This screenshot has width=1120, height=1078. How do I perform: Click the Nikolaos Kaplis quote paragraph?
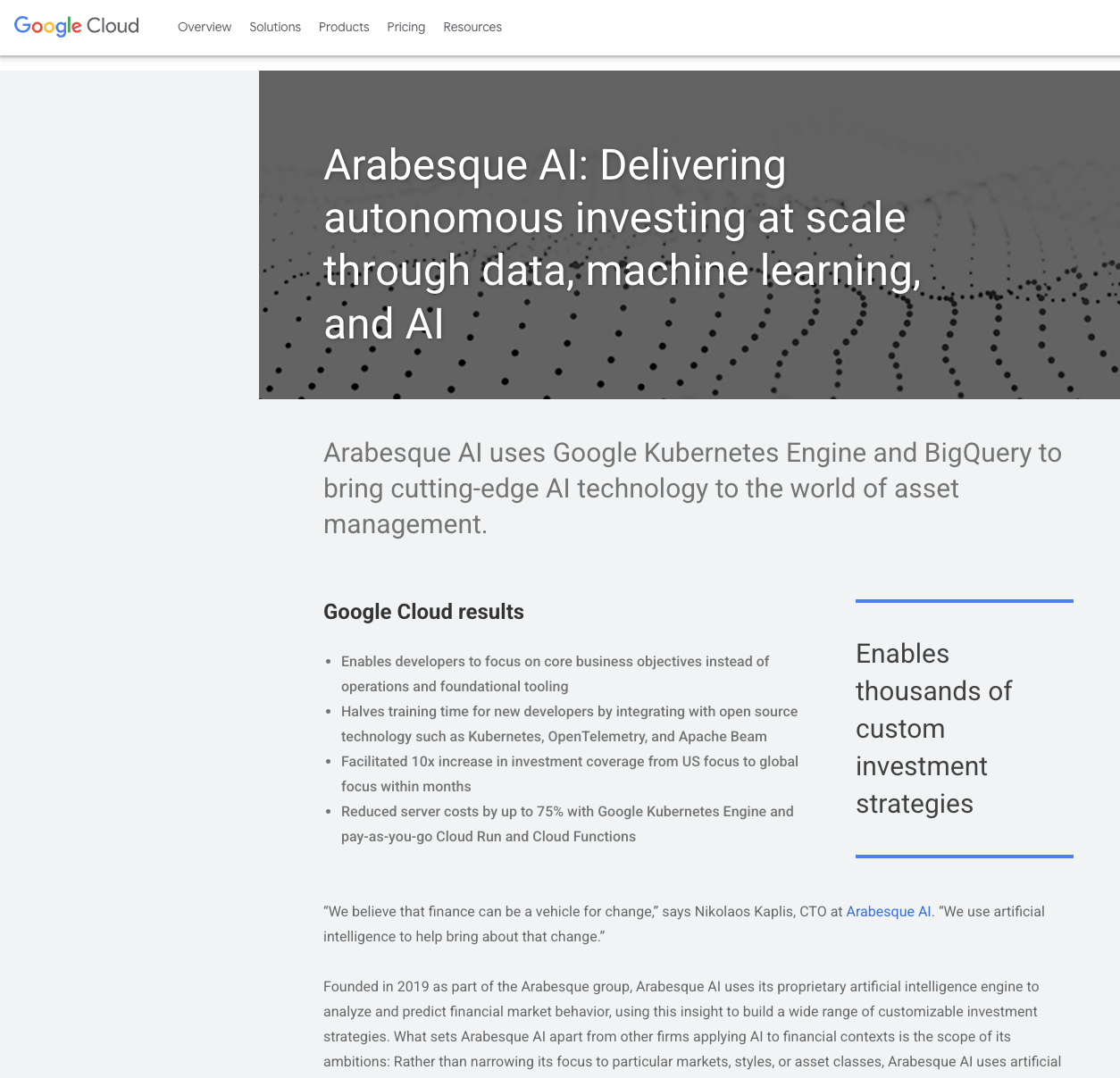(683, 923)
